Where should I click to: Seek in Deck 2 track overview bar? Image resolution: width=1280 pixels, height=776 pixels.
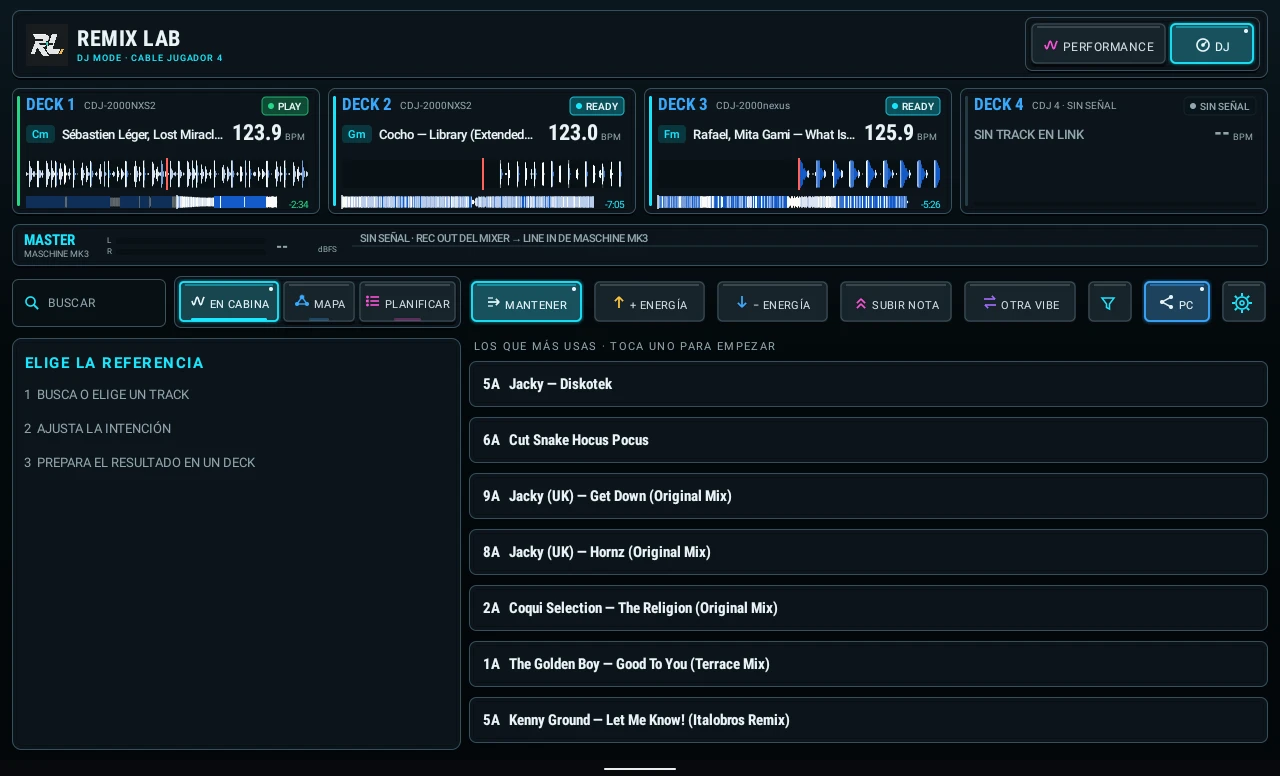point(470,202)
